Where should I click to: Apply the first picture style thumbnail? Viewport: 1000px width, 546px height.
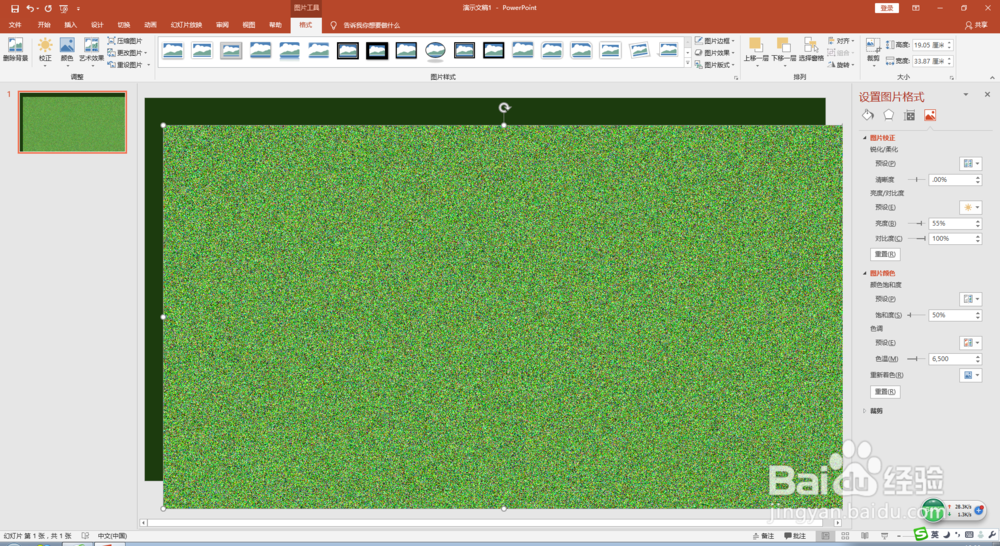pyautogui.click(x=173, y=50)
